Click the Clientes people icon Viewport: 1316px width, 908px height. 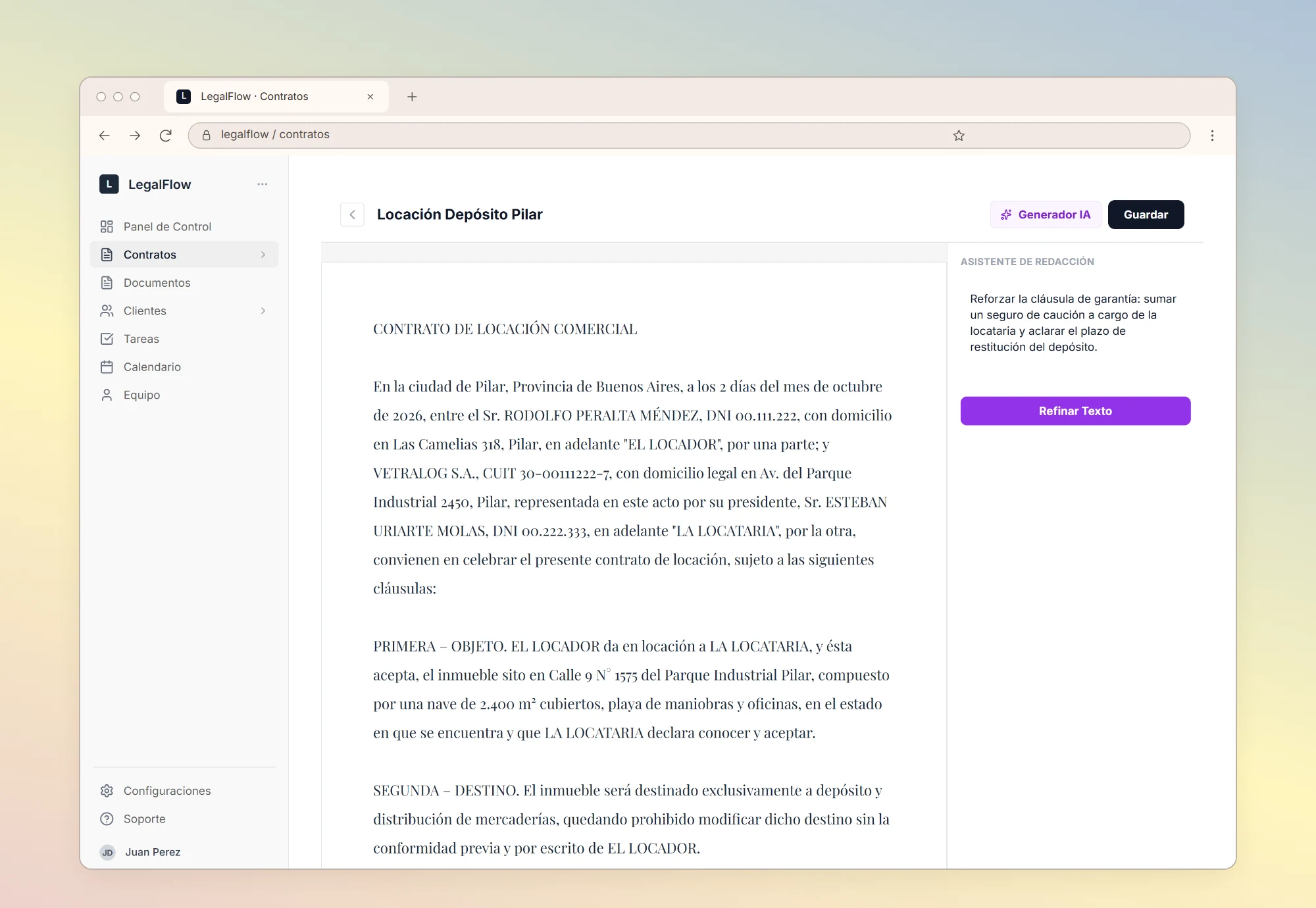pyautogui.click(x=107, y=311)
